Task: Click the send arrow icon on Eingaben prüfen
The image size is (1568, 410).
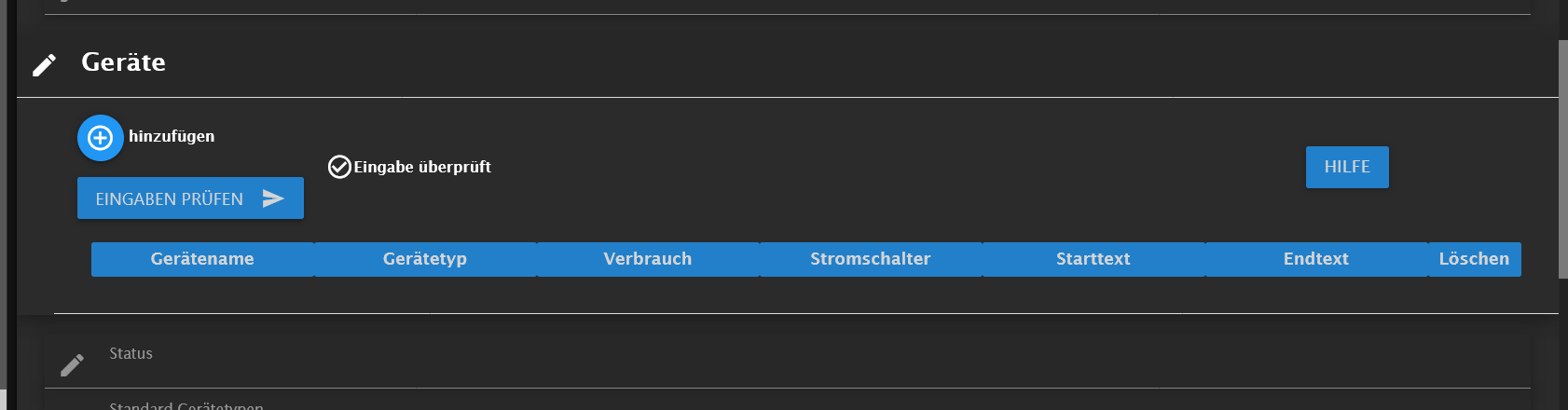Action: (x=273, y=198)
